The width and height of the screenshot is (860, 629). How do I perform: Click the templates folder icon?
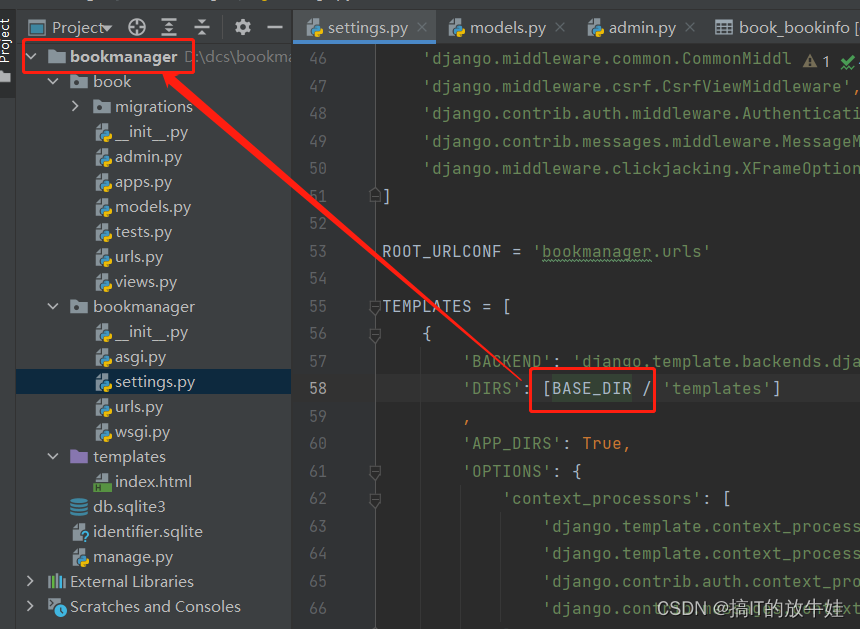(79, 456)
